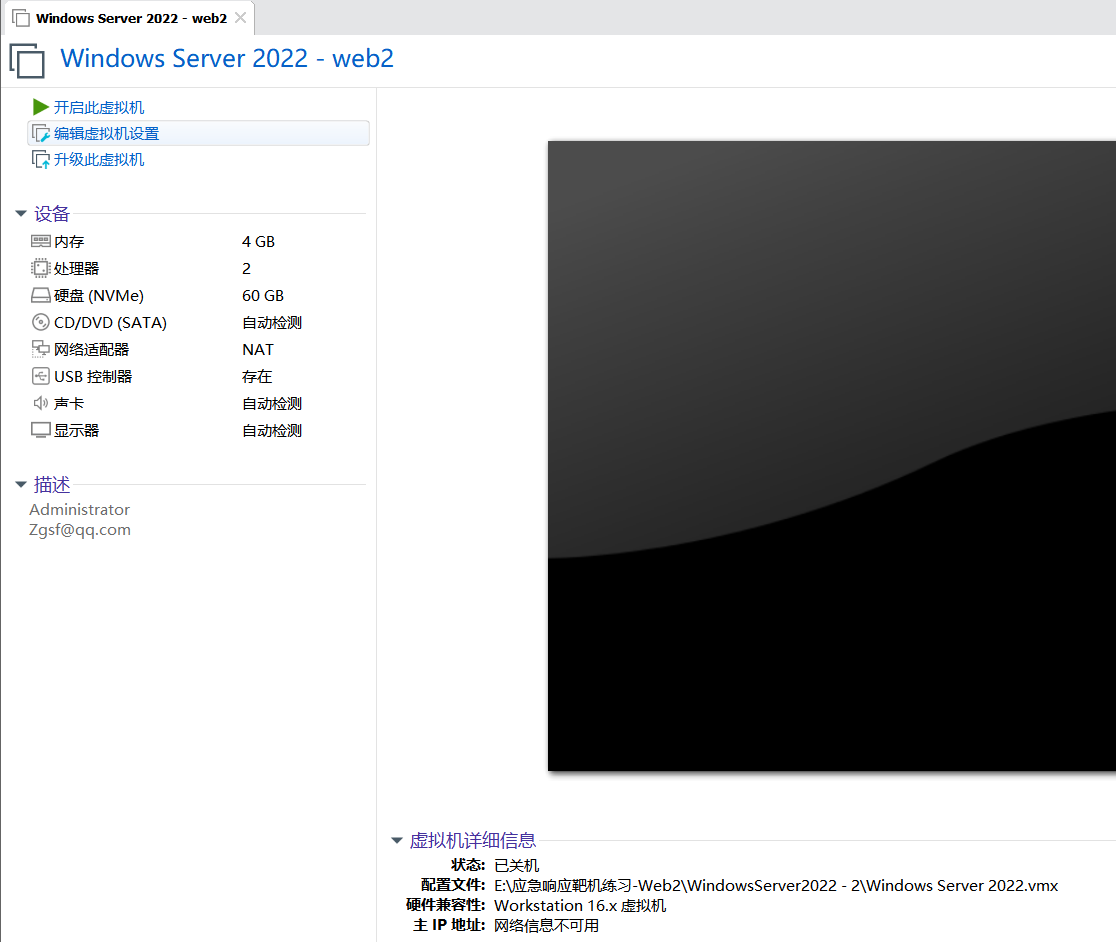Select the Windows Server 2022 - web2 tab
The image size is (1116, 942).
[131, 18]
